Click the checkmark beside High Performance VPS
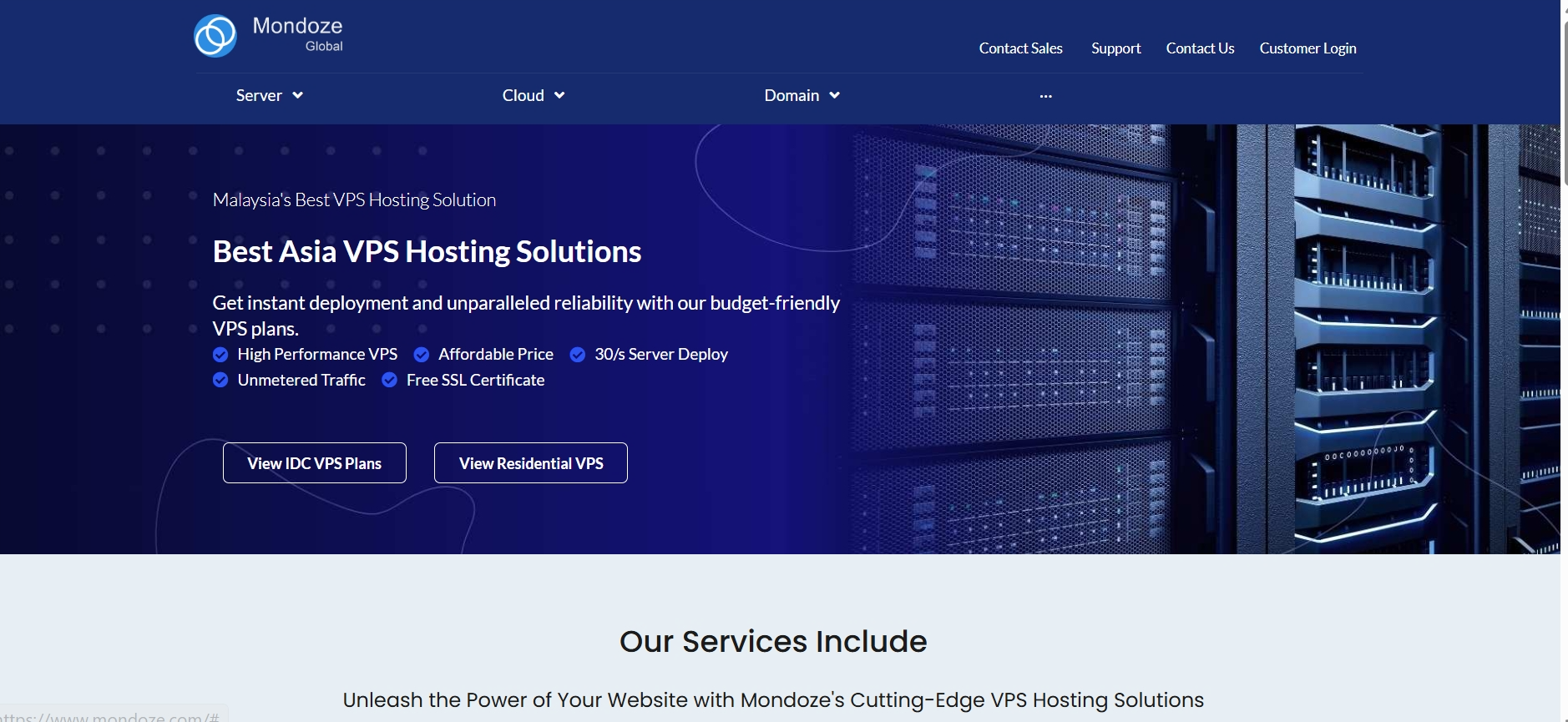The height and width of the screenshot is (722, 1568). click(220, 355)
